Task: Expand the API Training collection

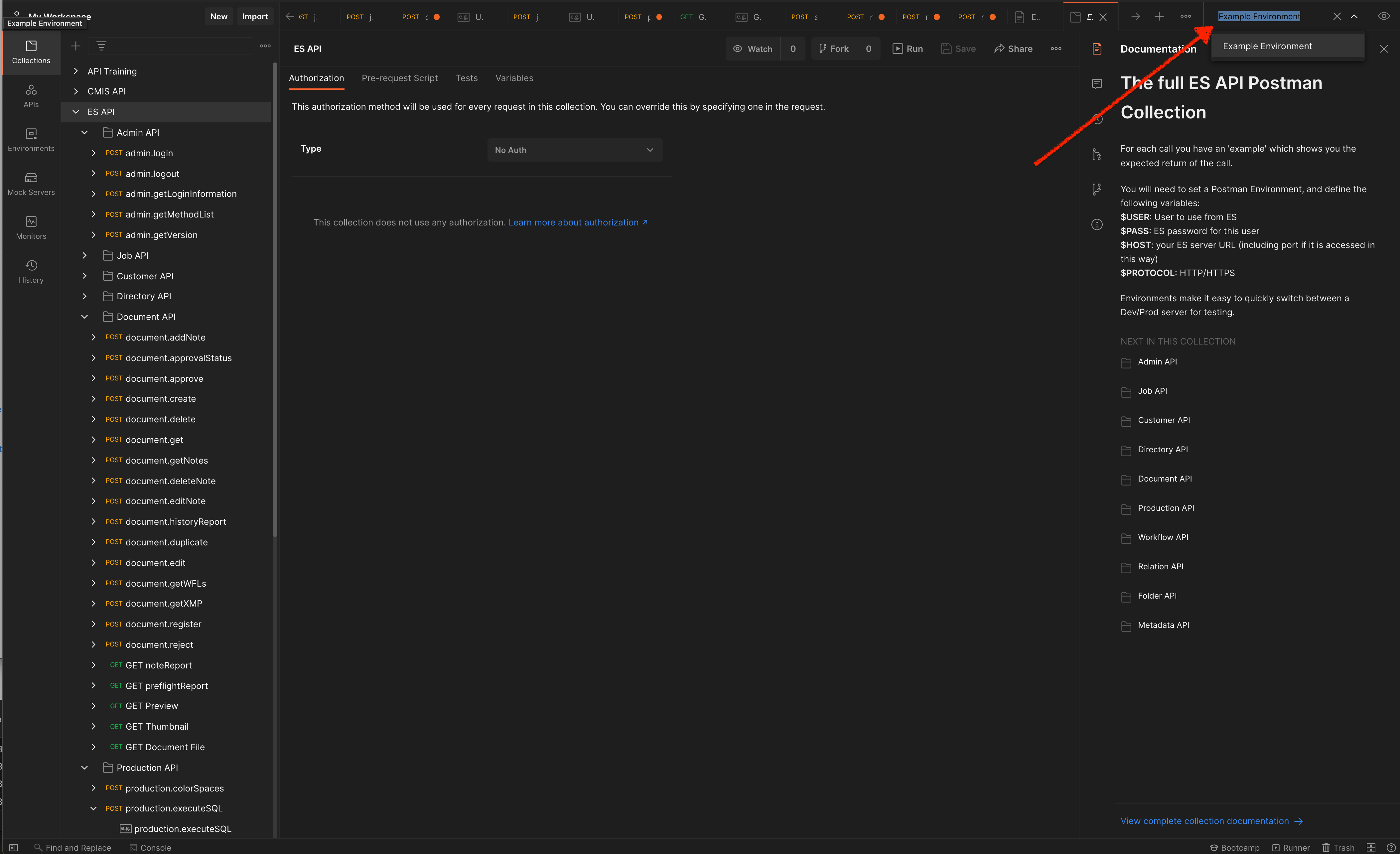Action: click(75, 71)
